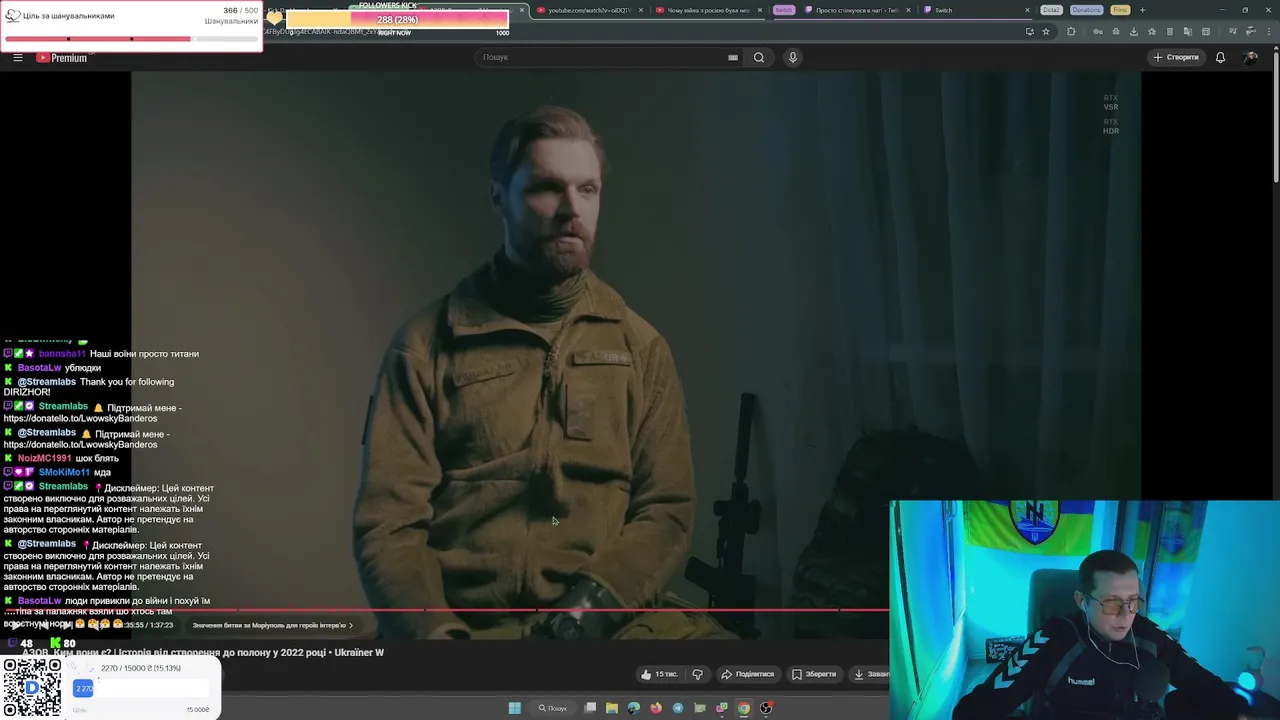Expand the Films tab group
Screen dimensions: 1280x720
point(1120,10)
